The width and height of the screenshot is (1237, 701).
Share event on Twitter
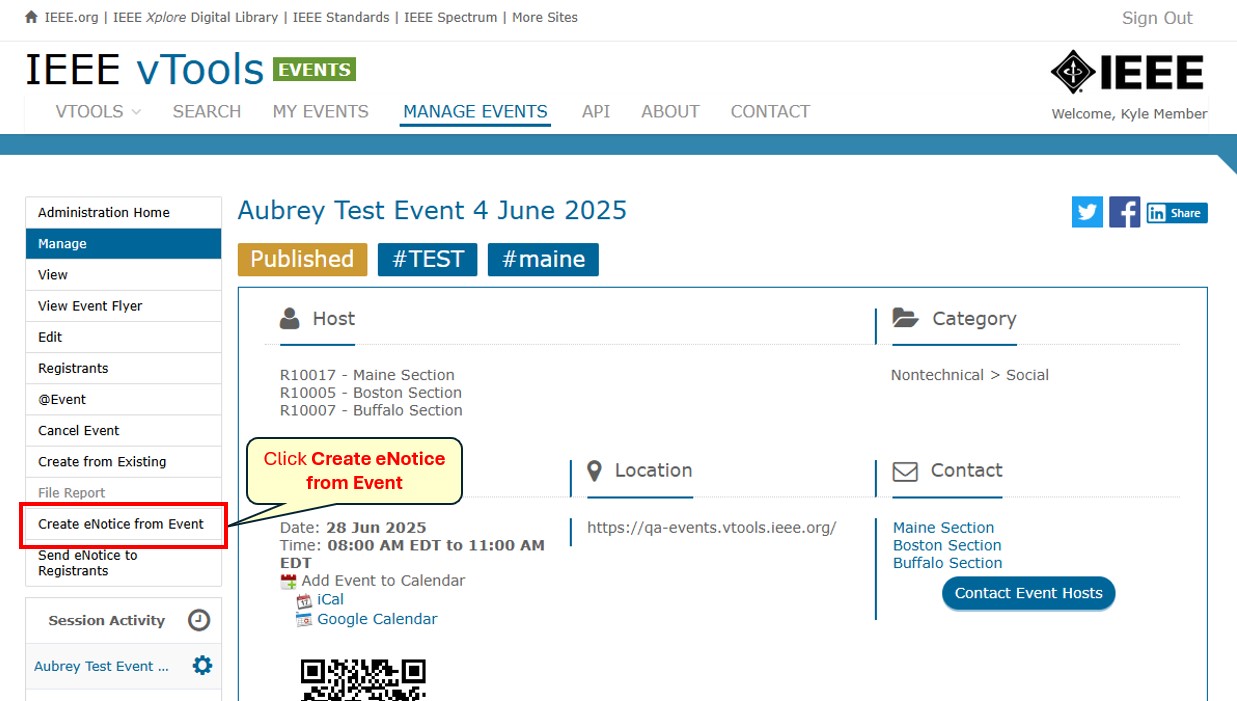point(1087,212)
